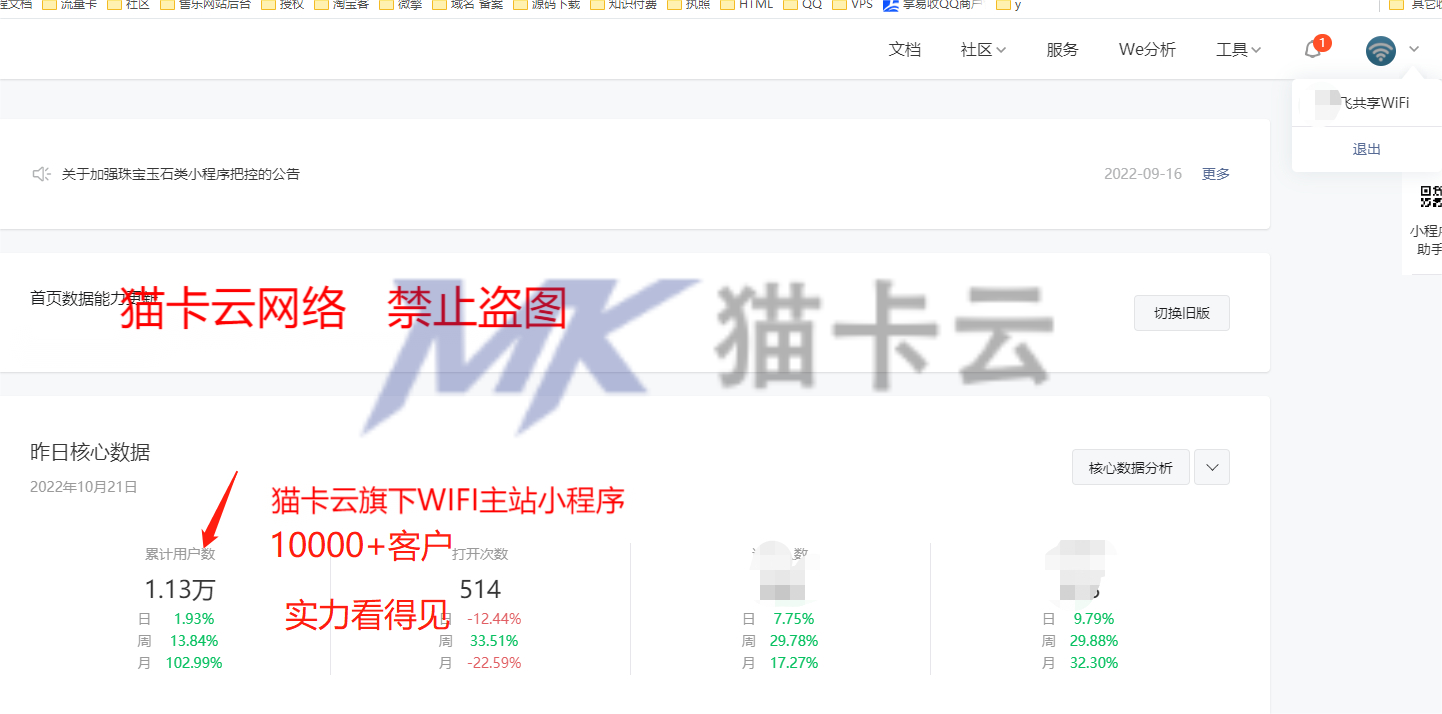1442x714 pixels.
Task: Open the QQ bookmark folder
Action: pos(803,5)
